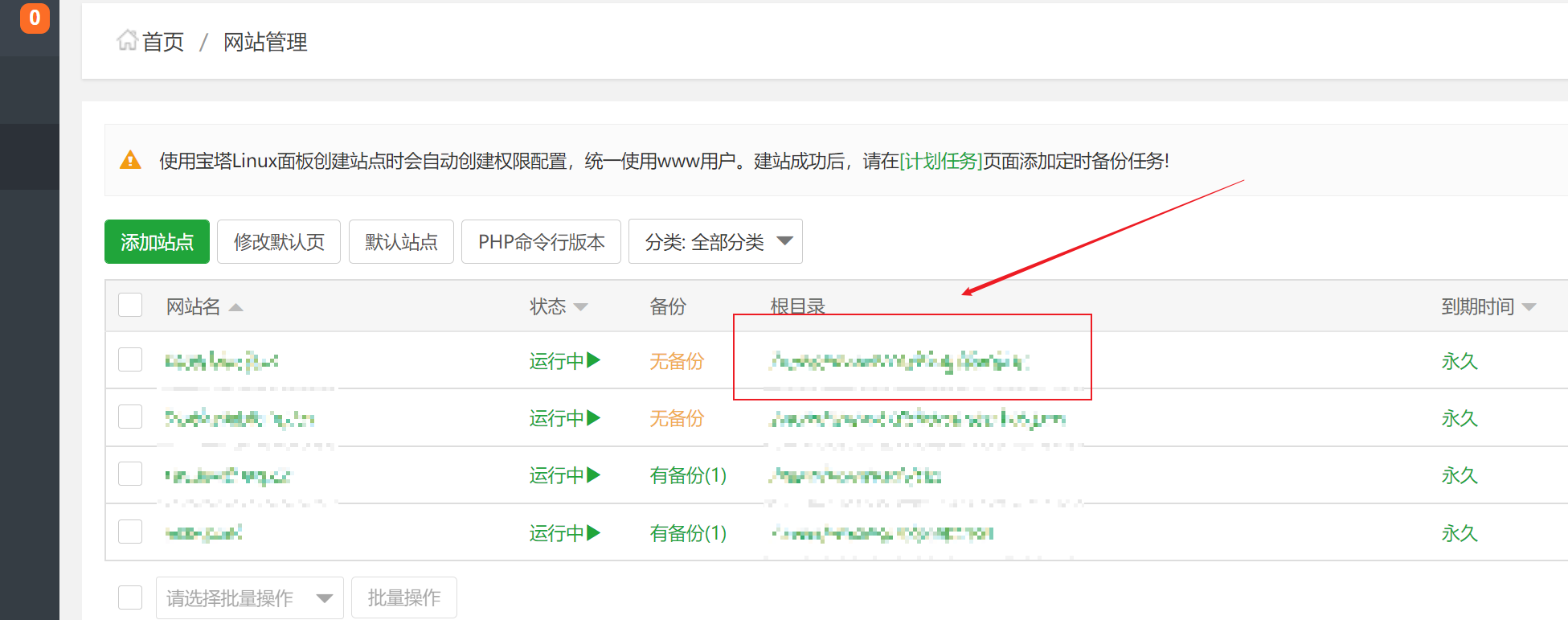This screenshot has height=620, width=1568.
Task: Click 永久 expiry in the fourth row
Action: (1460, 533)
